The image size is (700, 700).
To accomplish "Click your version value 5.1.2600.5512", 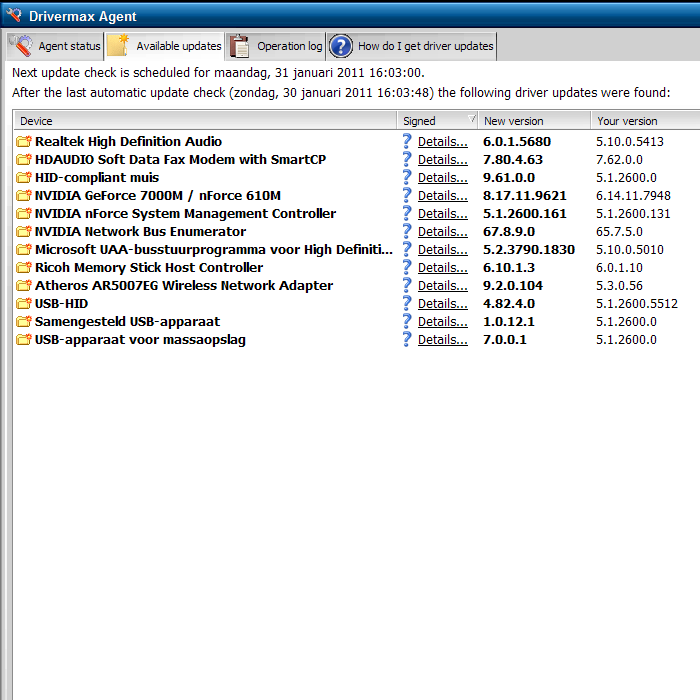I will [637, 304].
